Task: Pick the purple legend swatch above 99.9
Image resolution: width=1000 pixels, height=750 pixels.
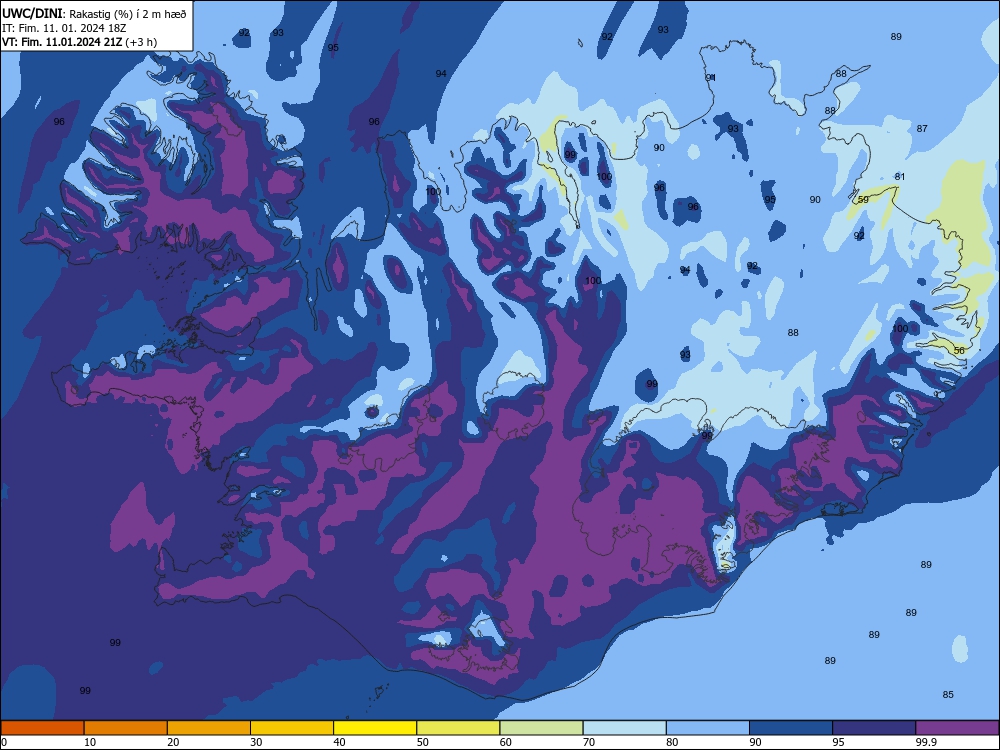Action: pyautogui.click(x=957, y=728)
